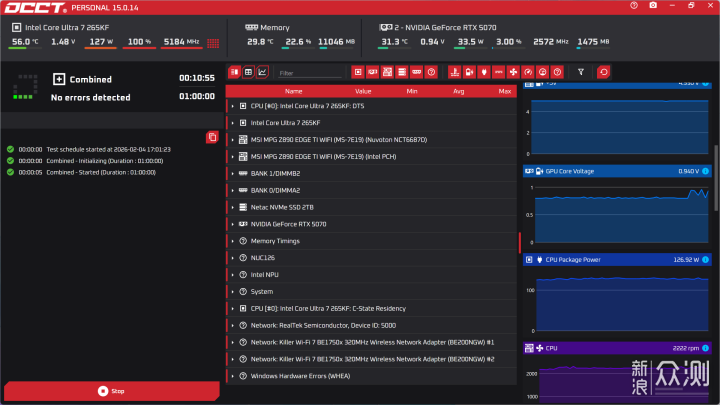Viewport: 720px width, 405px height.
Task: Copy test log with red clipboard icon
Action: coord(212,137)
